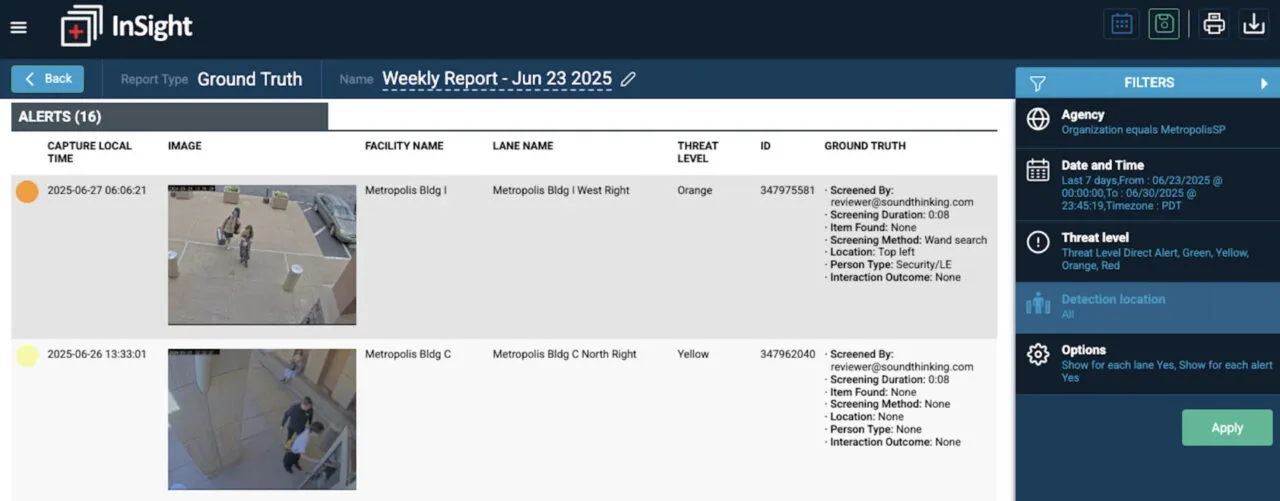Click the yellow threat level indicator
Screen dimensions: 1280x501
[x=27, y=355]
